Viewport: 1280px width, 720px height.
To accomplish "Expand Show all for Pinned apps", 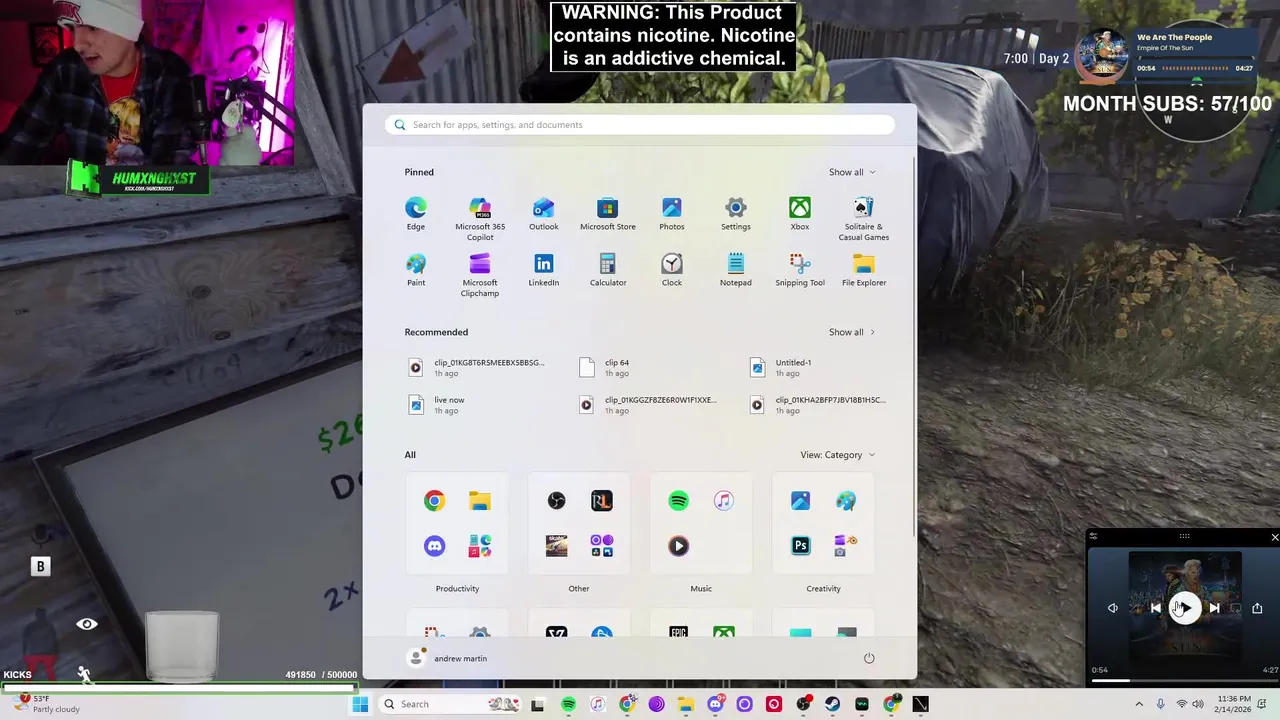I will click(x=852, y=172).
